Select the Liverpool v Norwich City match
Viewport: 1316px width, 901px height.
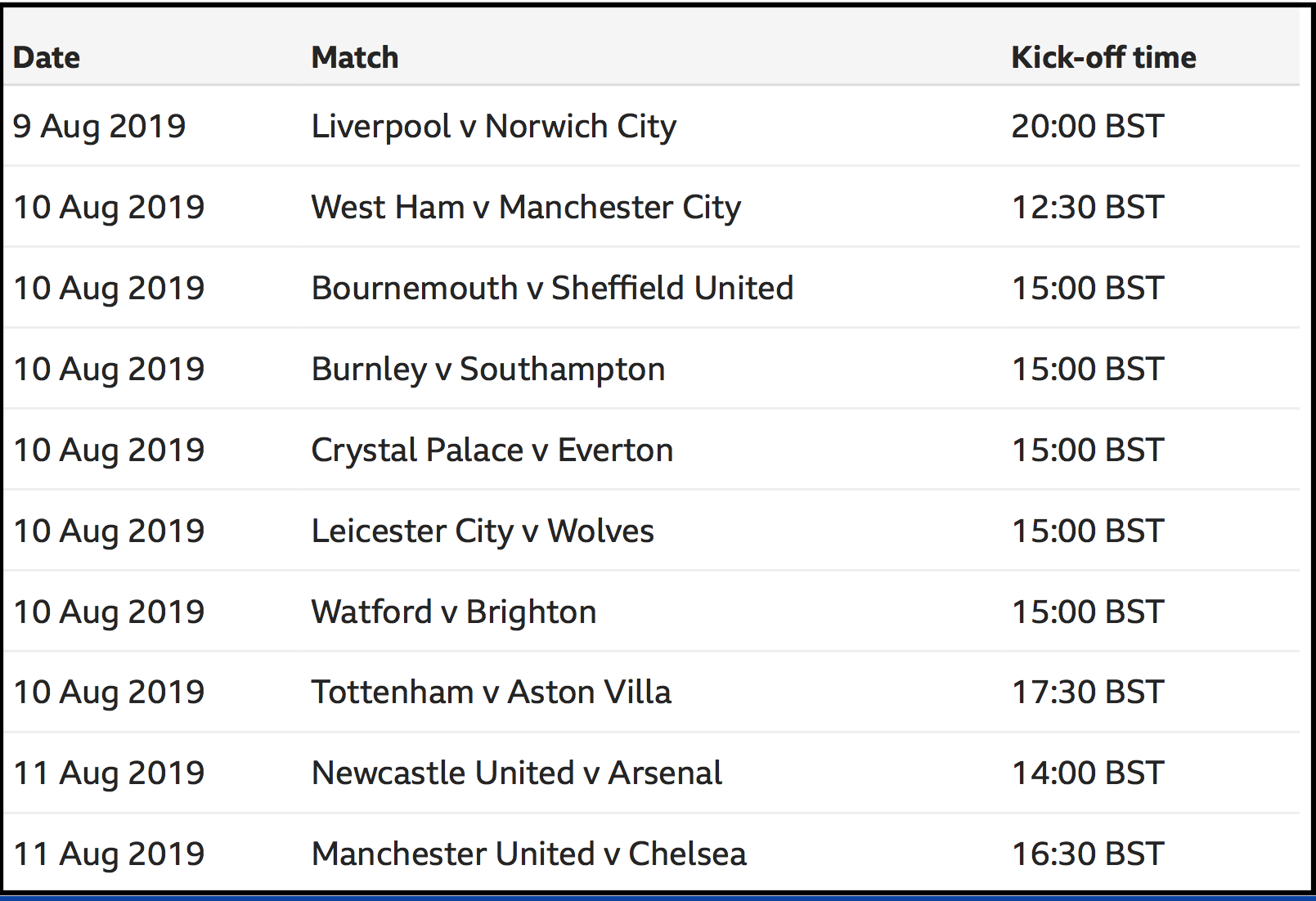click(494, 127)
